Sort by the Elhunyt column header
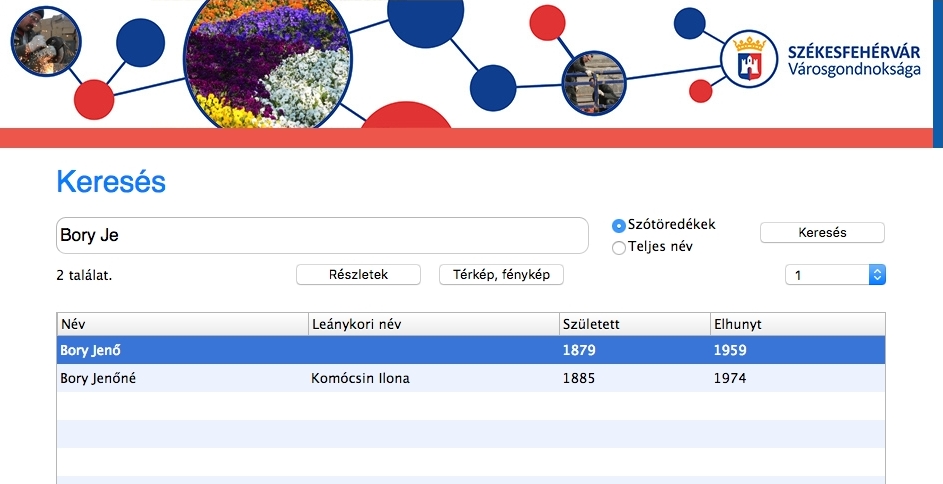This screenshot has height=484, width=943. tap(796, 324)
